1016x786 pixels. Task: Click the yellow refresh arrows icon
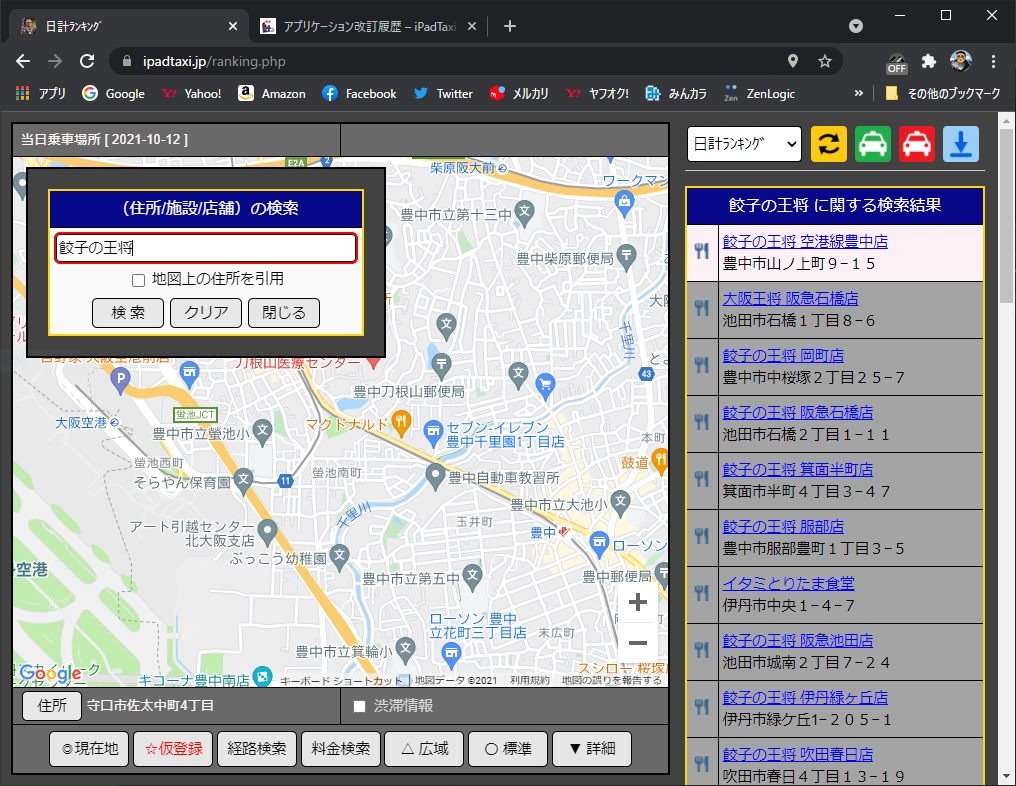coord(829,144)
